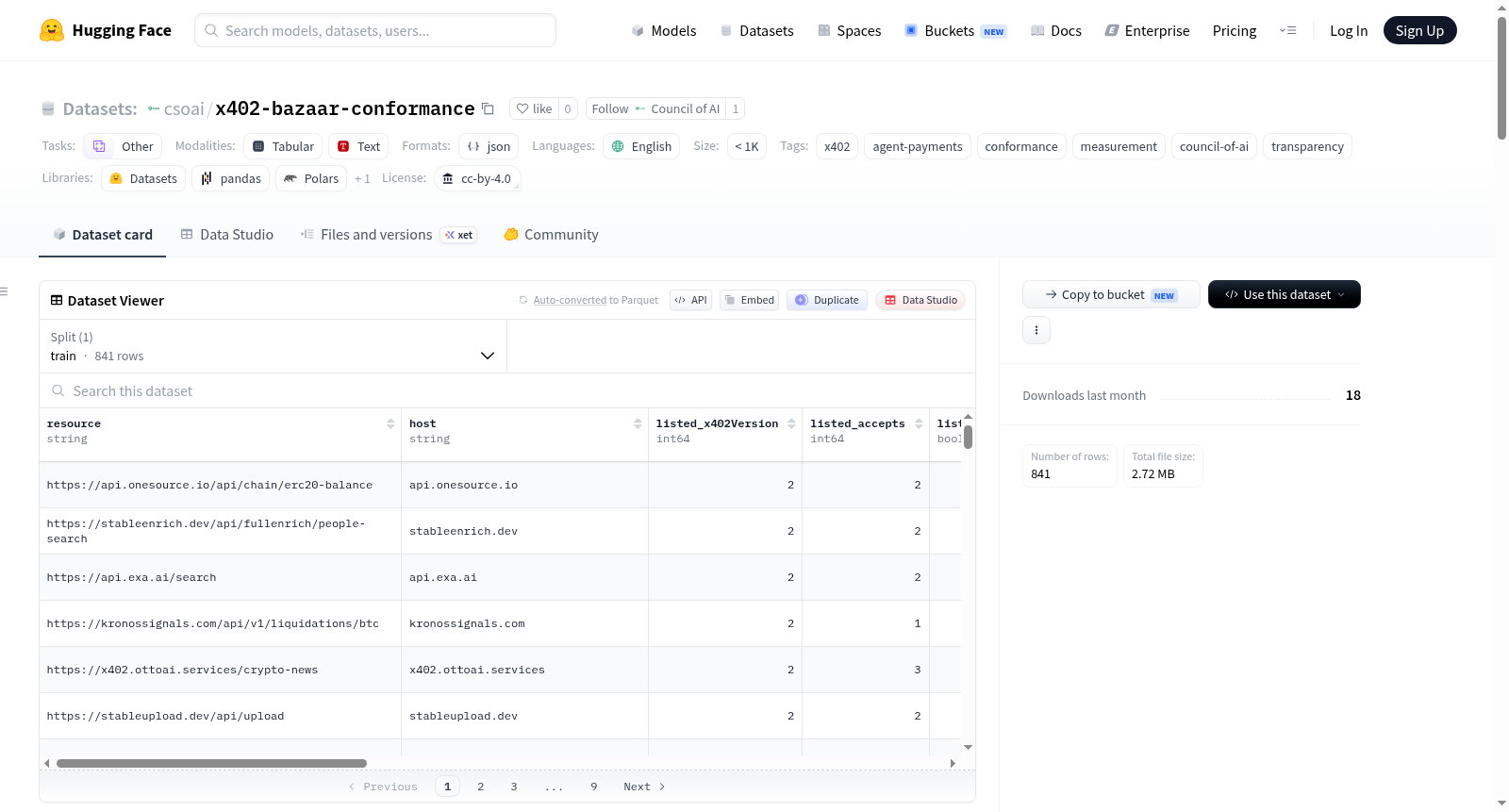Select the English language tag
The width and height of the screenshot is (1509, 812).
tap(641, 146)
